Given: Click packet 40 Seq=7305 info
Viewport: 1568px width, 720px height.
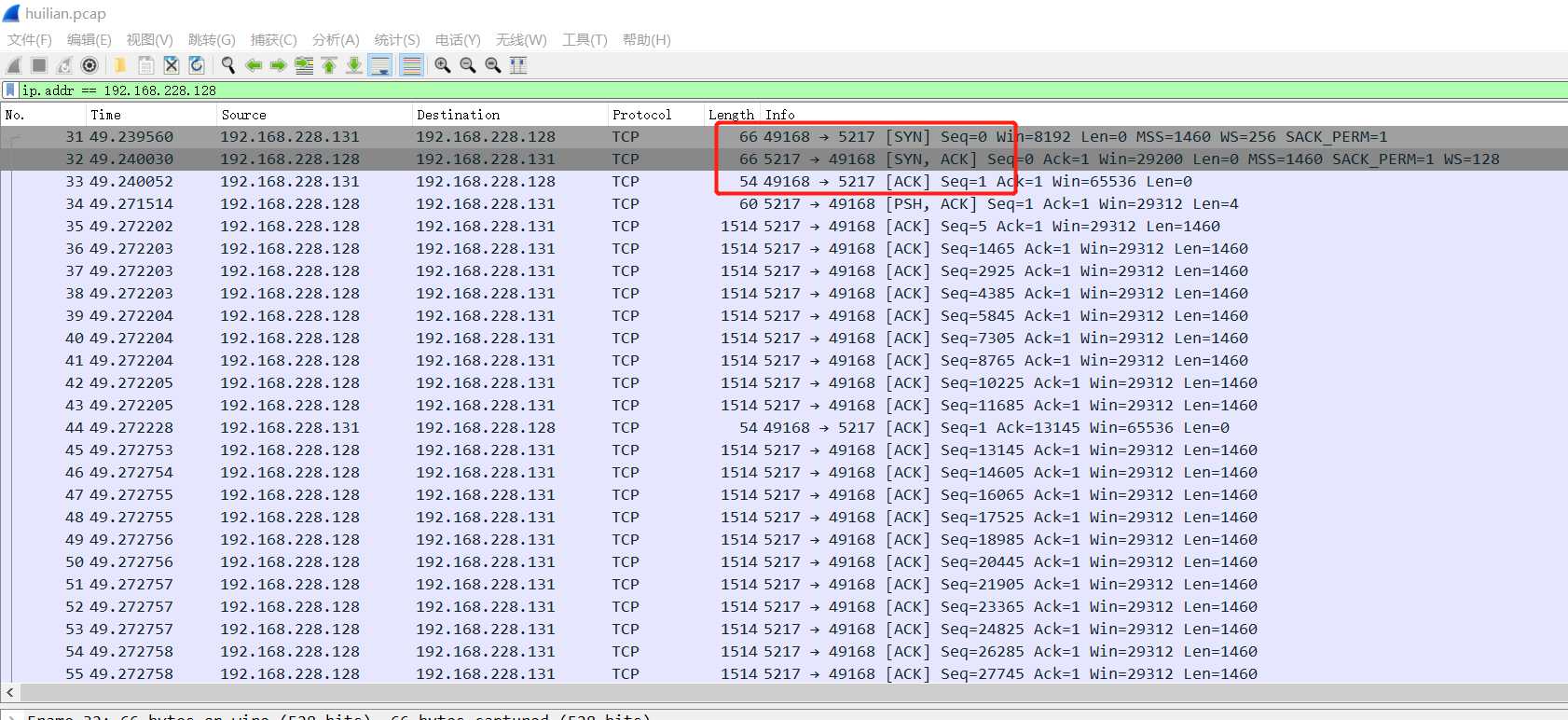Looking at the screenshot, I should [1005, 339].
